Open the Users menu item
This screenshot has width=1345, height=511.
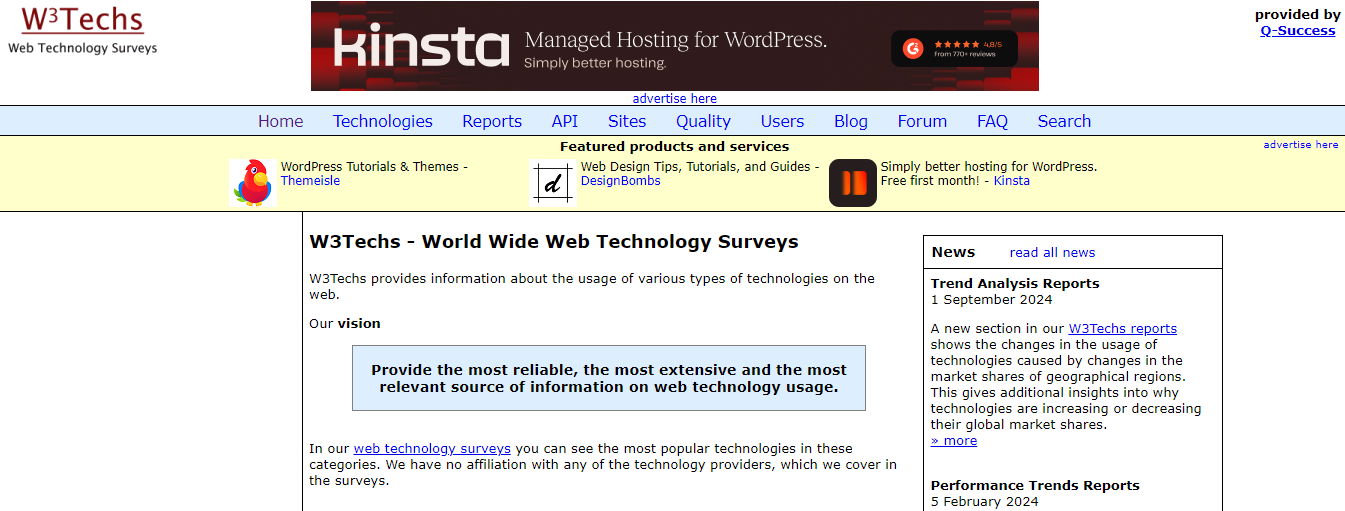[782, 121]
